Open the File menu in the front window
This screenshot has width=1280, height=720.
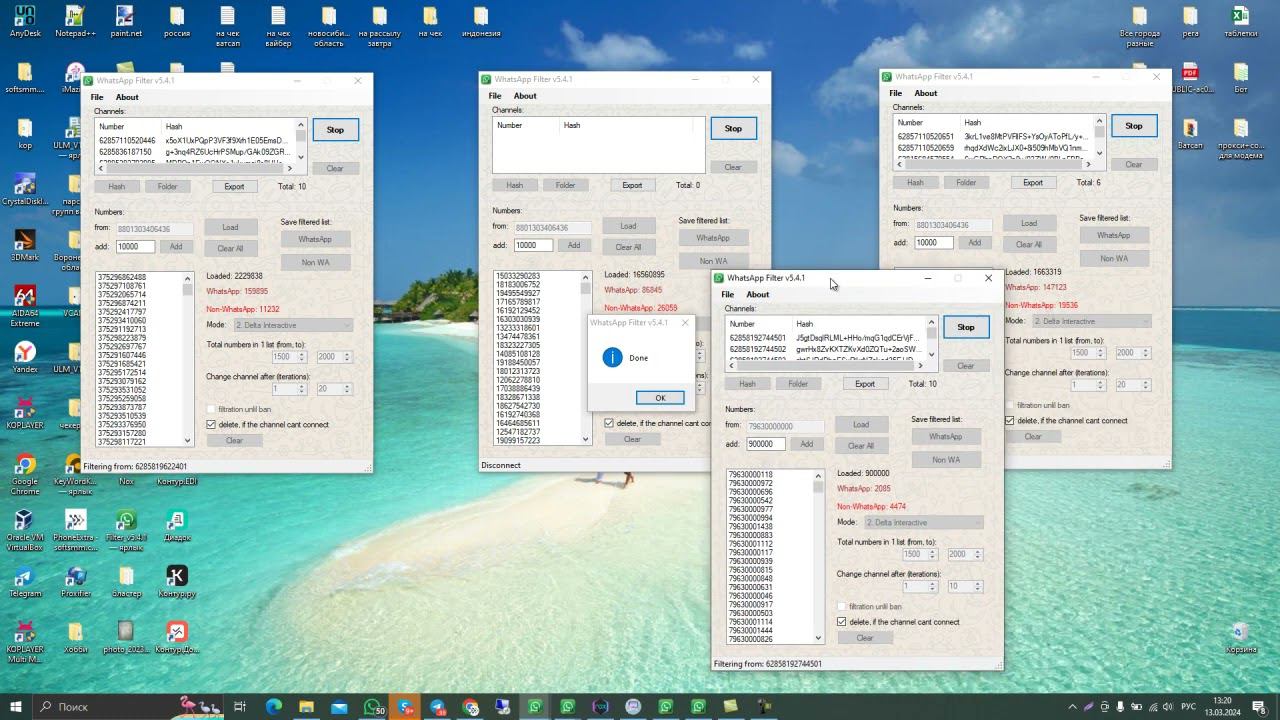tap(728, 294)
